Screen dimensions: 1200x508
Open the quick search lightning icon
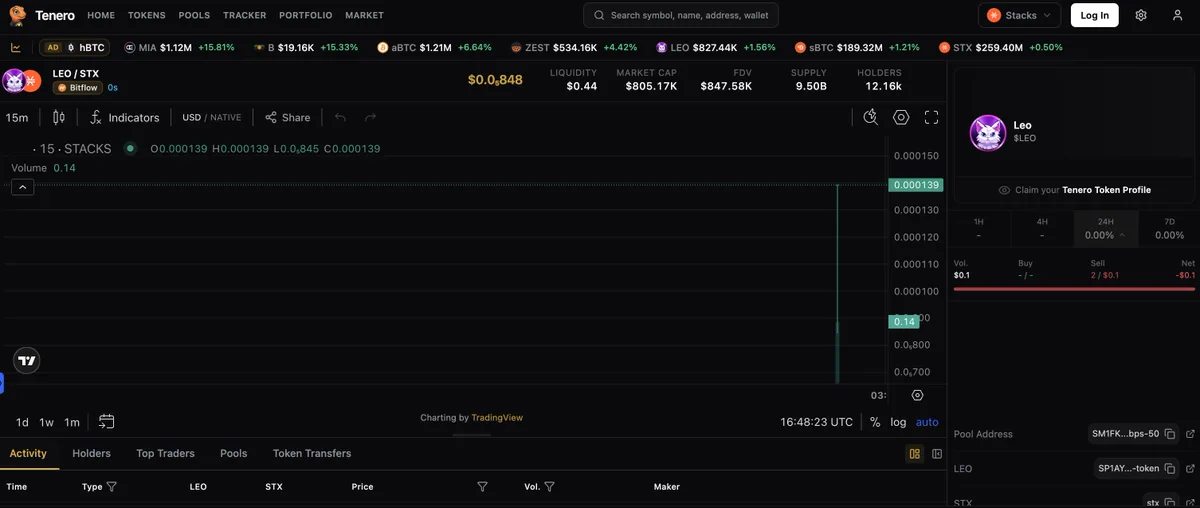pyautogui.click(x=871, y=117)
